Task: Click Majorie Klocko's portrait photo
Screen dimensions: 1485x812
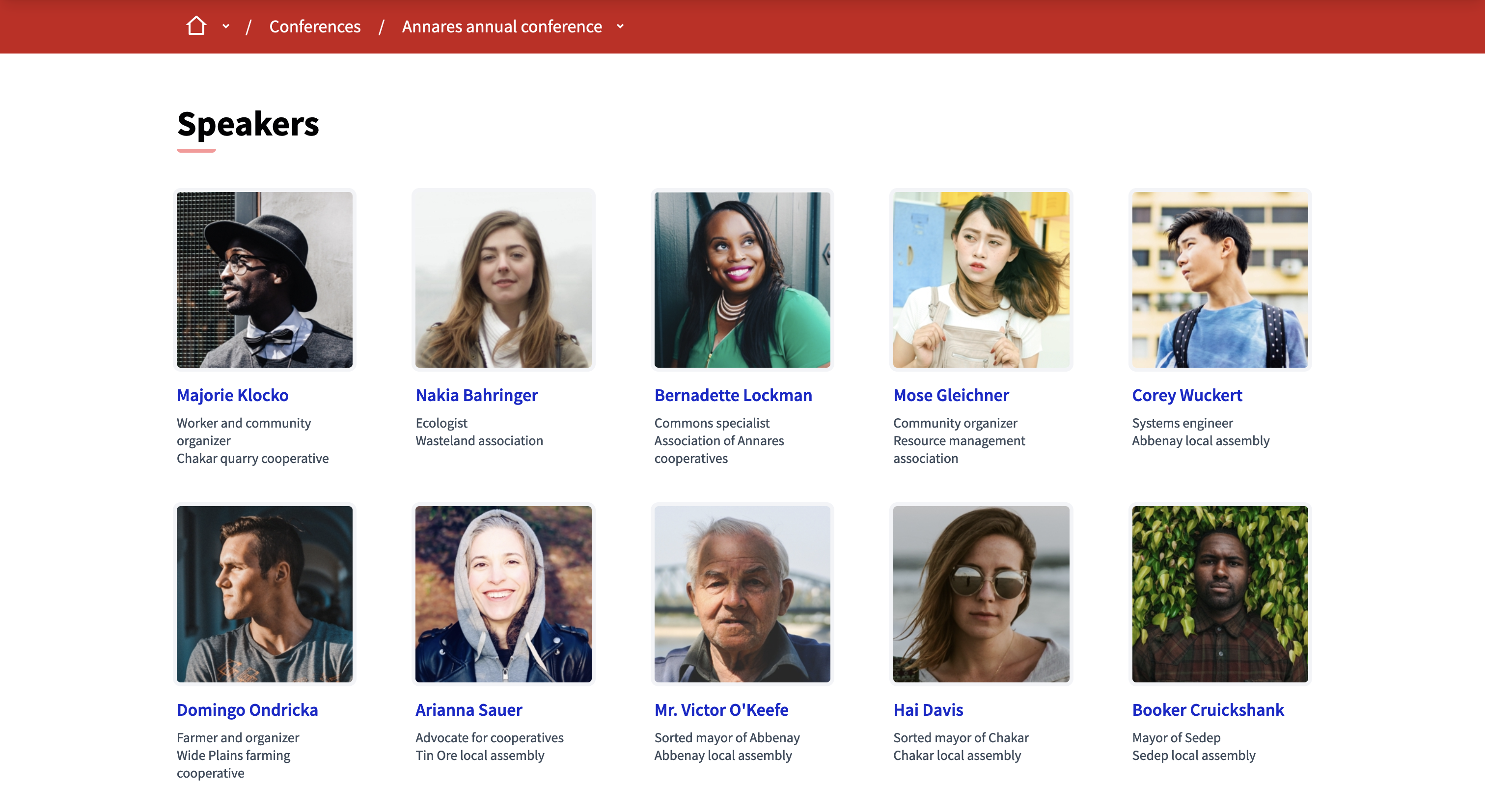Action: point(265,279)
